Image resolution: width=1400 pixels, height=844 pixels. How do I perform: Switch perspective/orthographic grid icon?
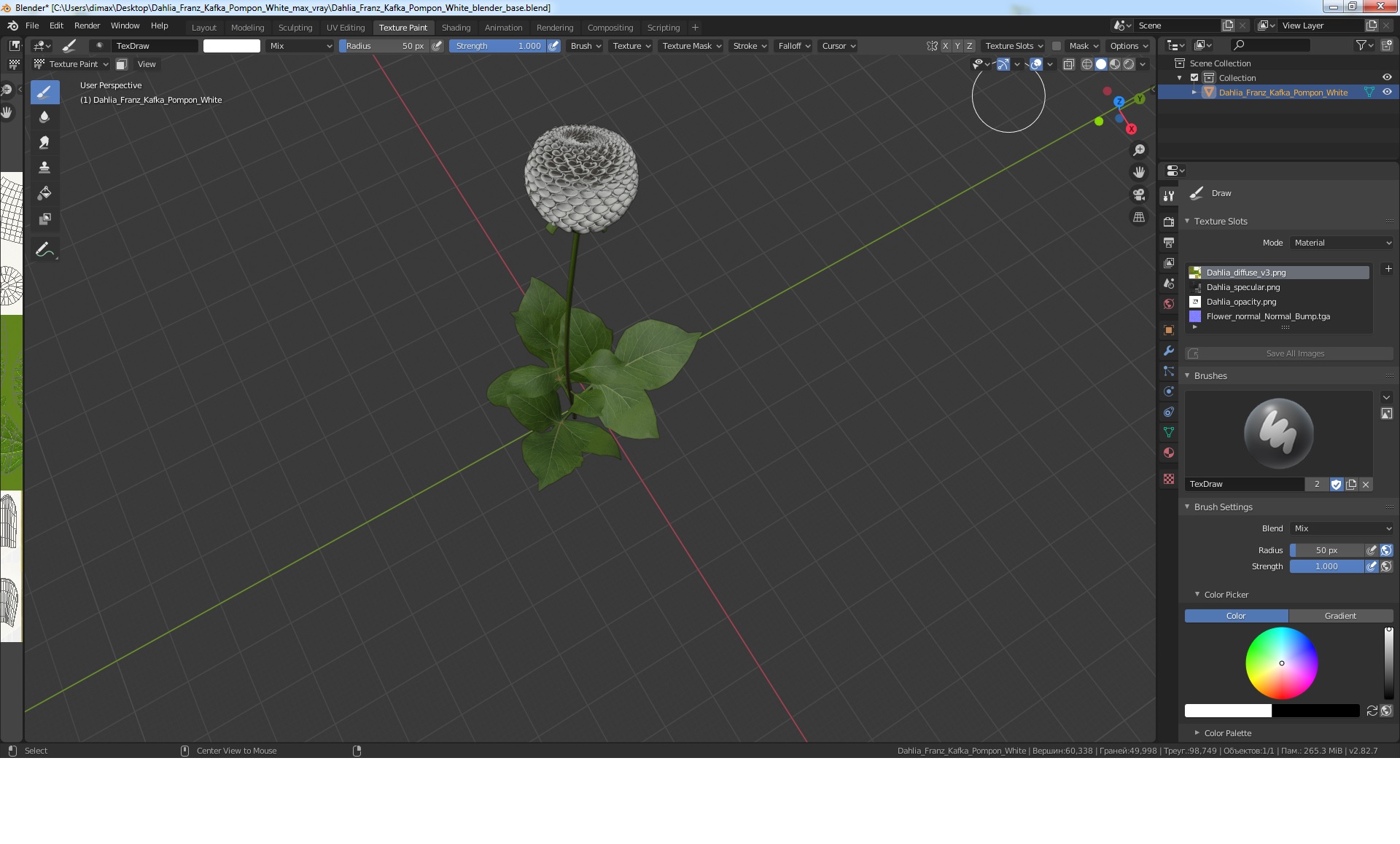tap(1139, 217)
